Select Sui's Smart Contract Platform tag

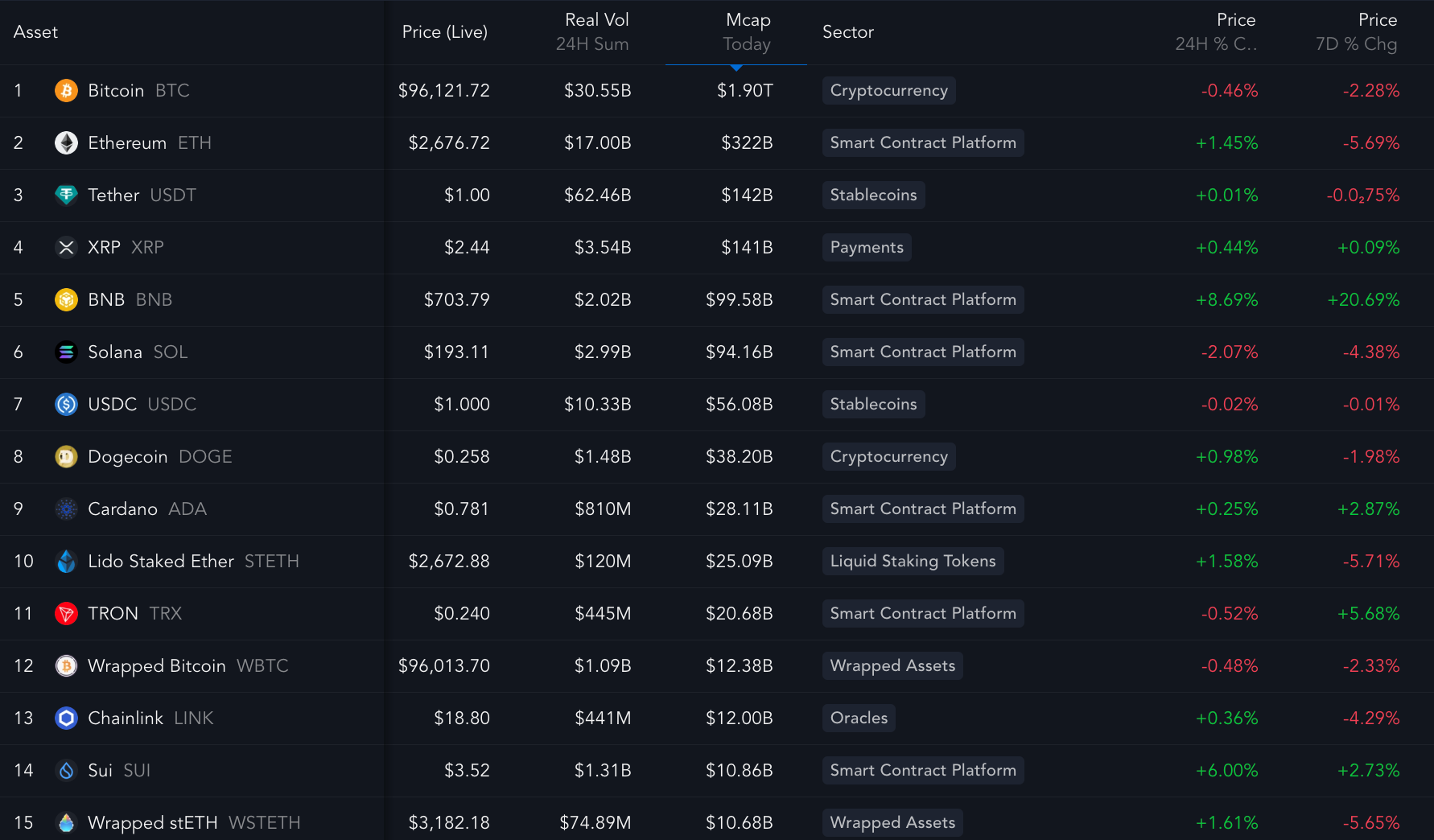[923, 771]
